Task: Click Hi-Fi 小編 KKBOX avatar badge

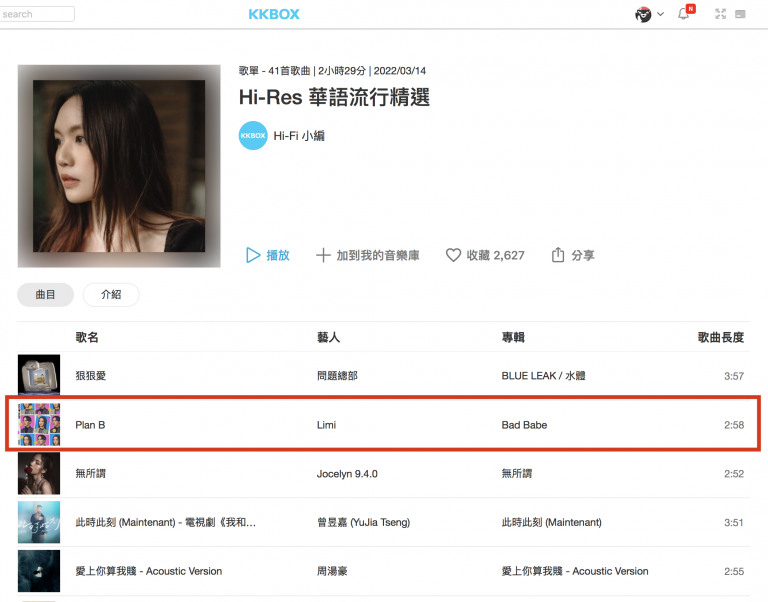Action: 253,136
